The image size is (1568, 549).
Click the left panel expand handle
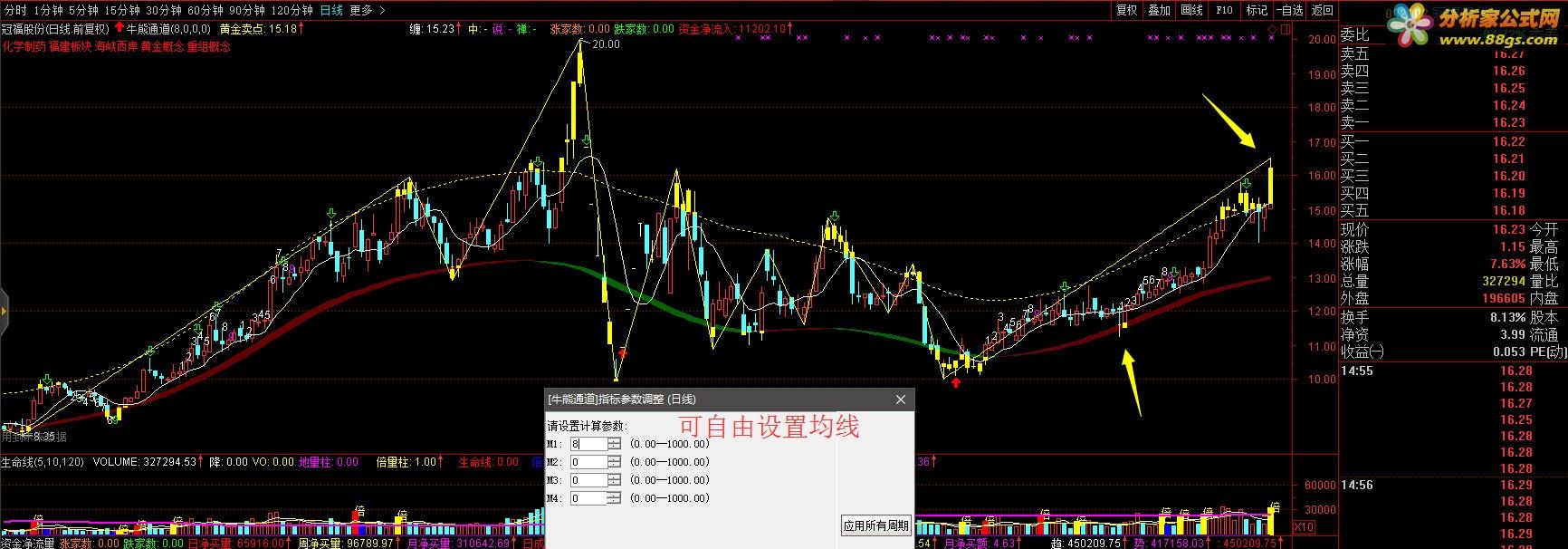pyautogui.click(x=4, y=311)
